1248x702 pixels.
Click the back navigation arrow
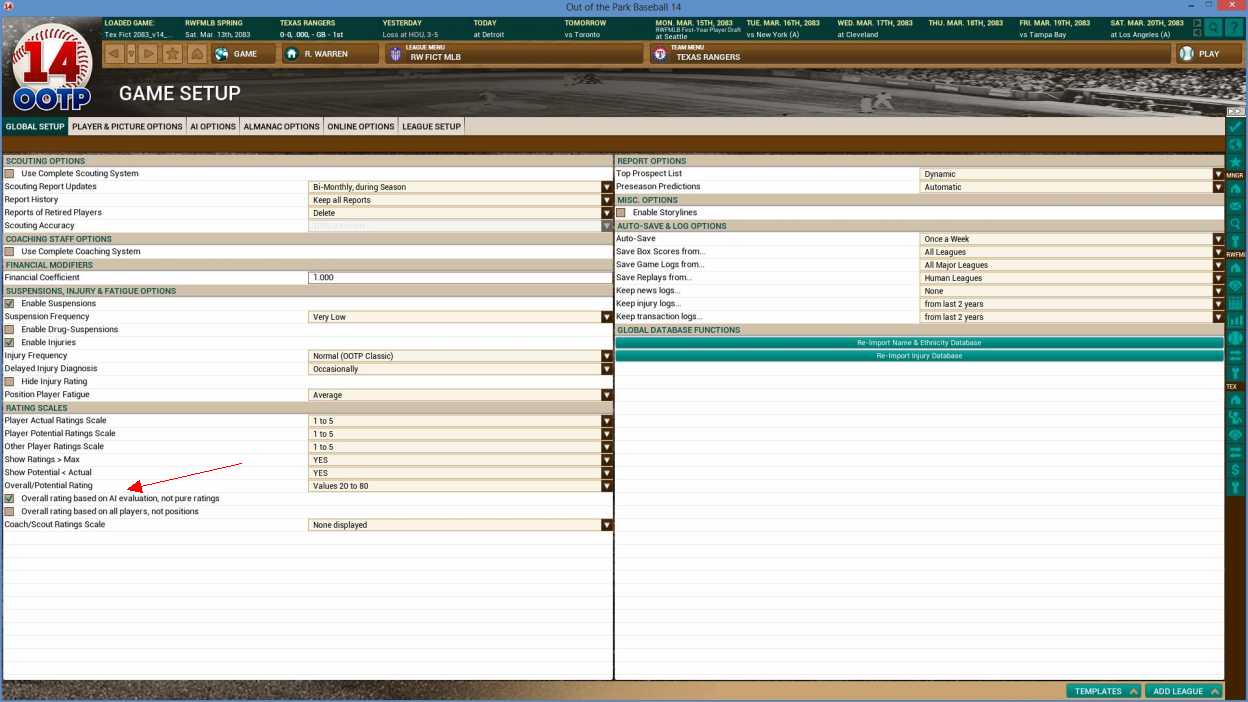tap(114, 54)
